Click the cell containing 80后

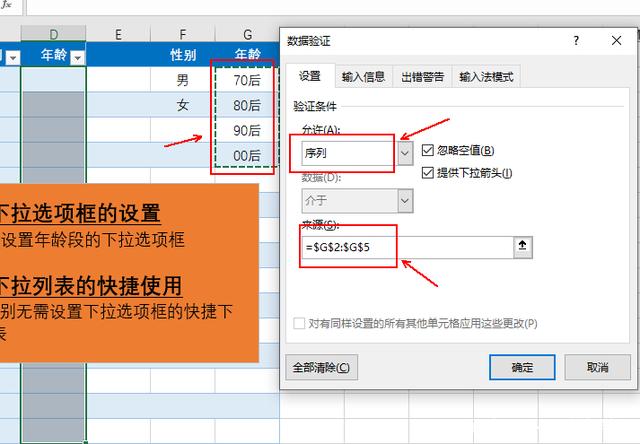(x=247, y=105)
